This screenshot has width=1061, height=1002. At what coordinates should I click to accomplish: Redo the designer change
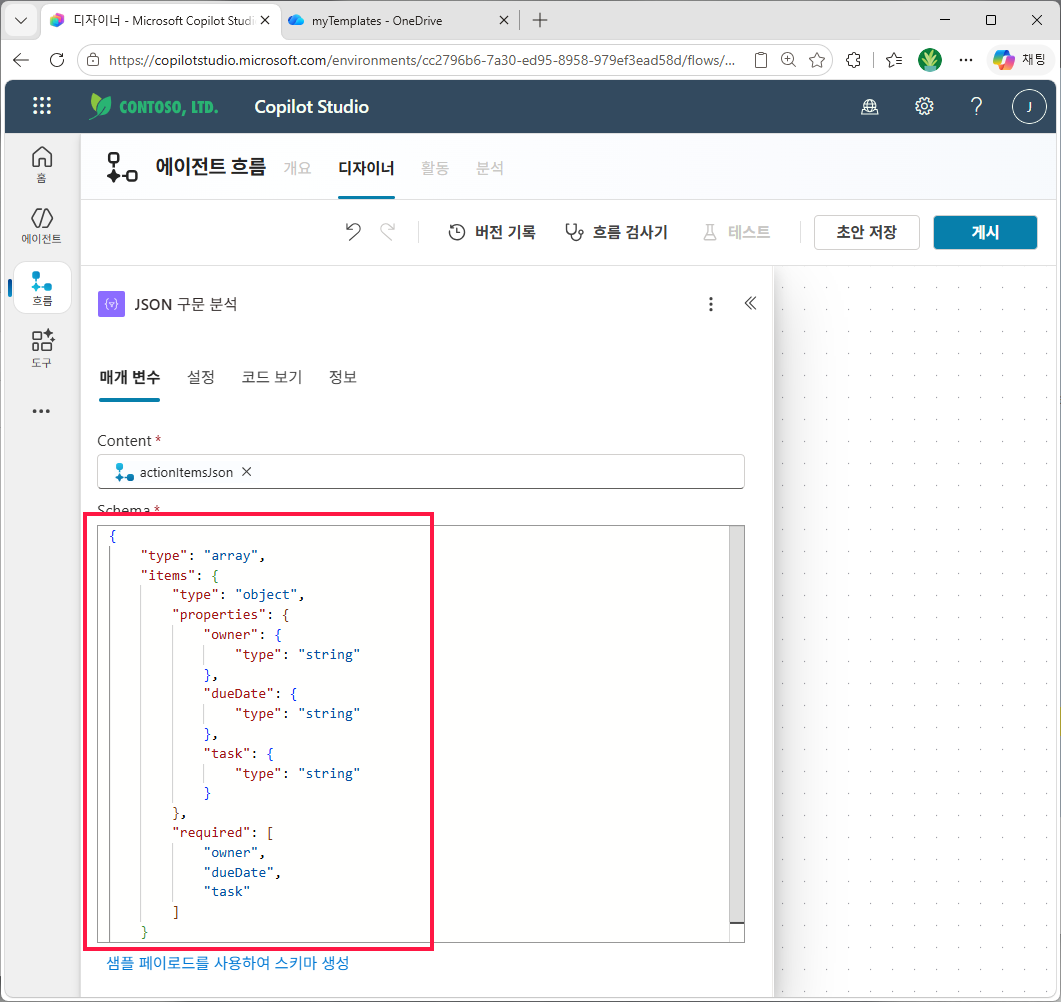coord(388,232)
